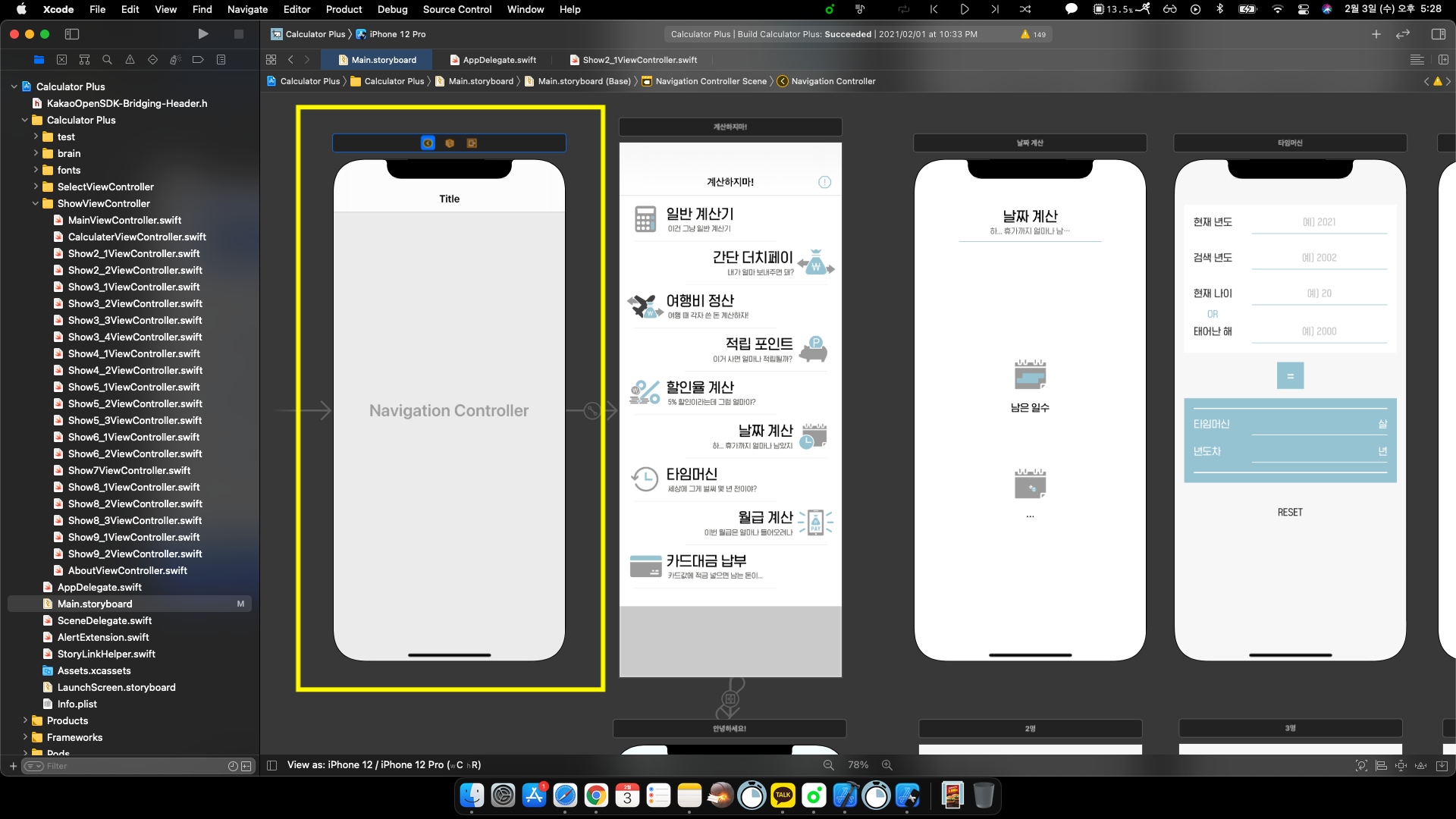This screenshot has height=819, width=1456.
Task: Open the Issue navigator warning icon
Action: (x=130, y=60)
